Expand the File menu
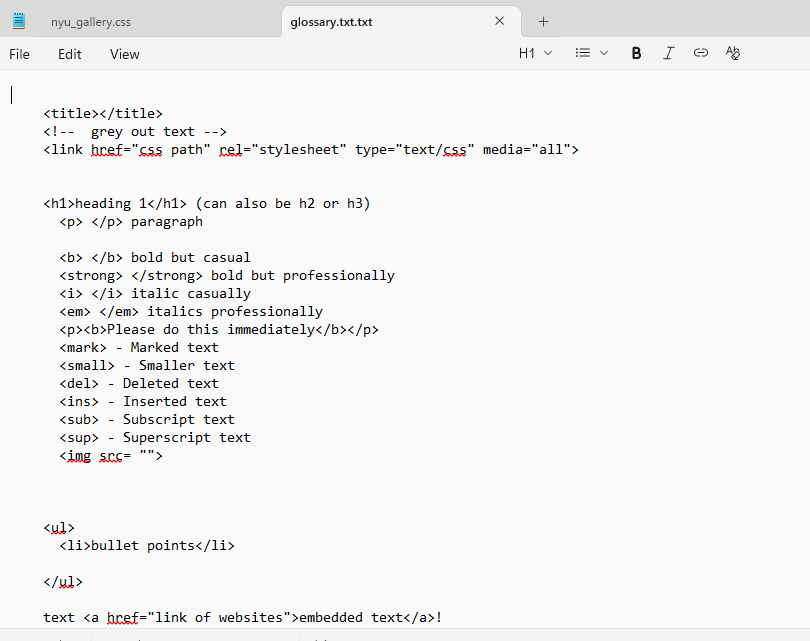 point(19,54)
